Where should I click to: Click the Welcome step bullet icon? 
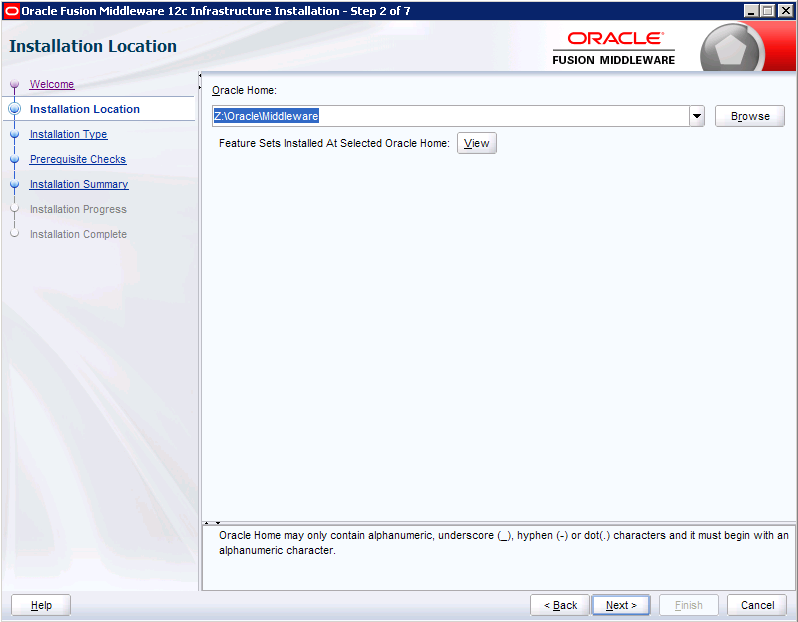point(15,84)
